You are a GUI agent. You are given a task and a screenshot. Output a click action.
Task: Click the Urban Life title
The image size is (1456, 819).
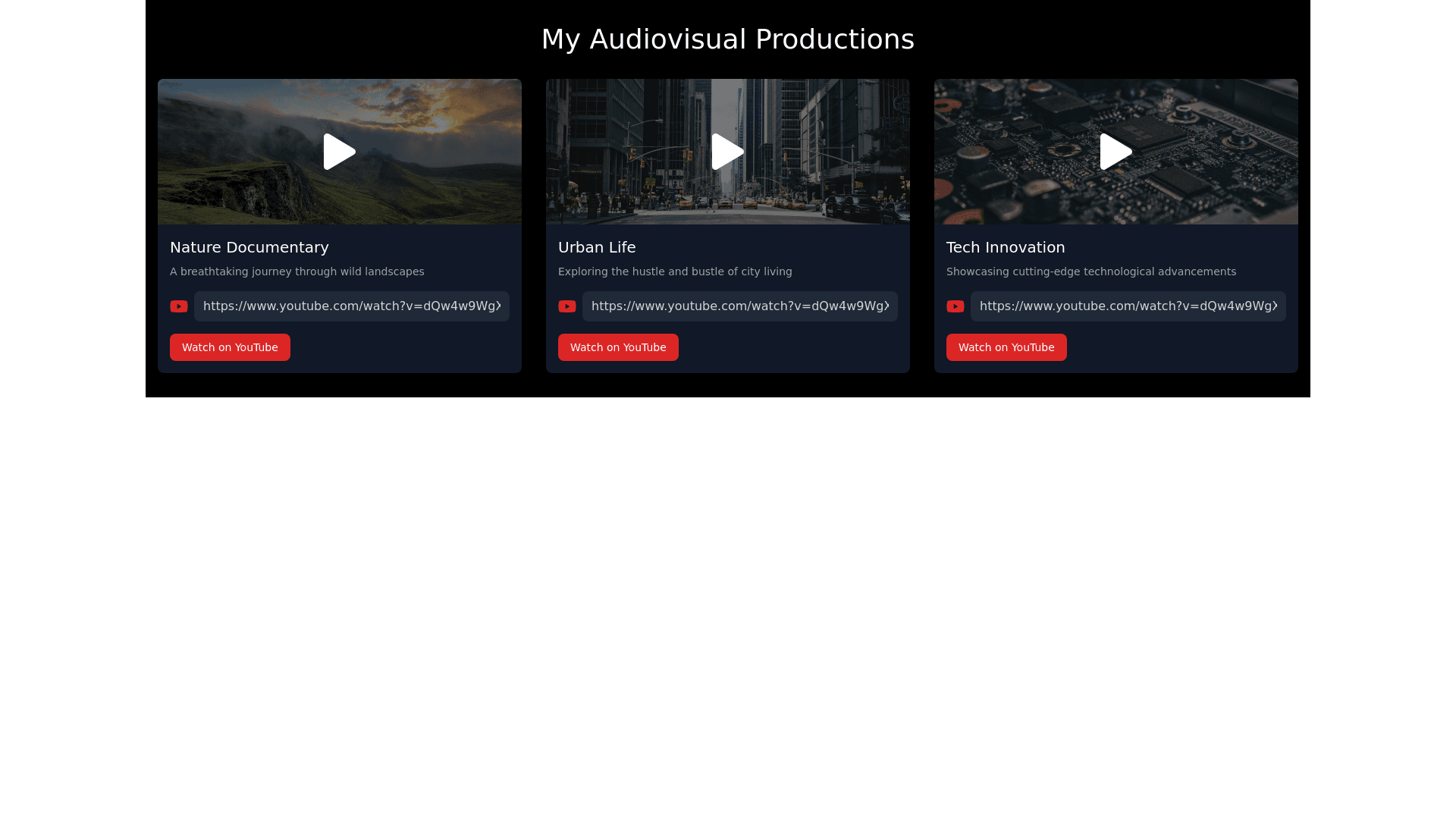[x=597, y=247]
